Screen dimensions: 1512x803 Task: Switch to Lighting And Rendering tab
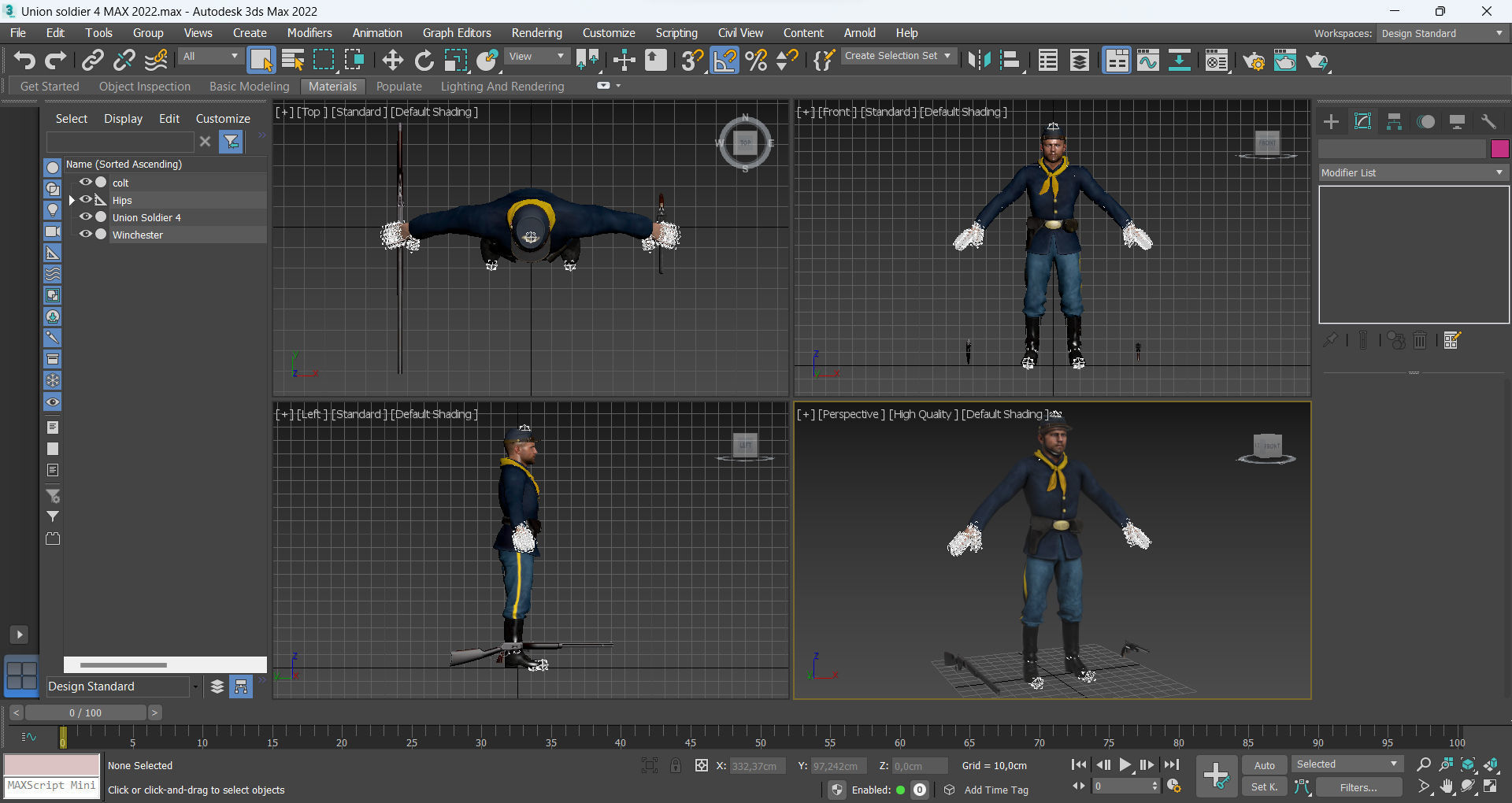[x=502, y=87]
